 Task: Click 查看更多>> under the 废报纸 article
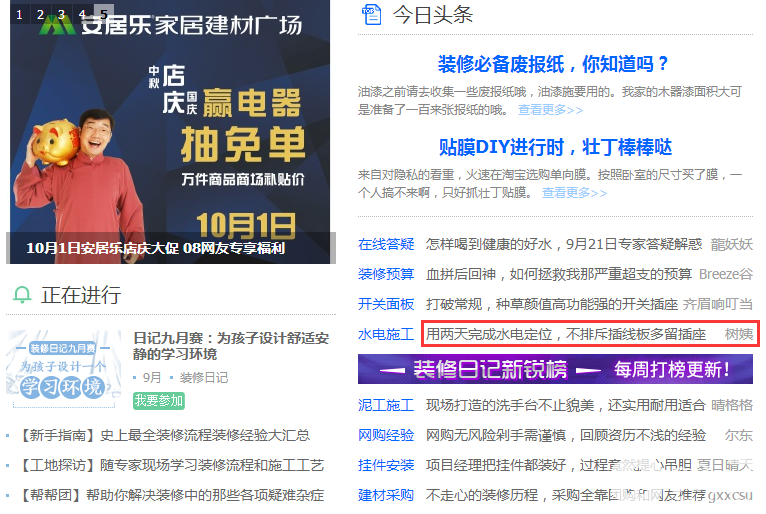[551, 110]
